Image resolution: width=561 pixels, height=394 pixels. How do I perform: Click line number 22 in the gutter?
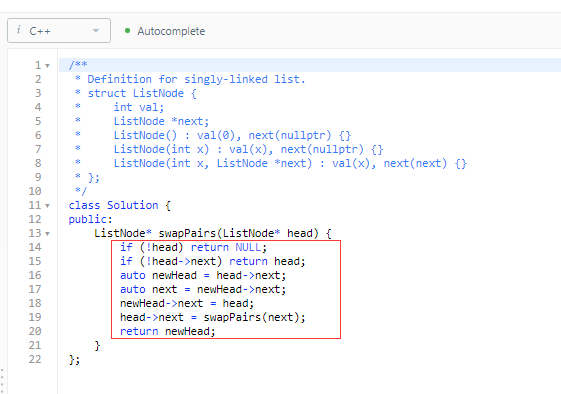(35, 359)
